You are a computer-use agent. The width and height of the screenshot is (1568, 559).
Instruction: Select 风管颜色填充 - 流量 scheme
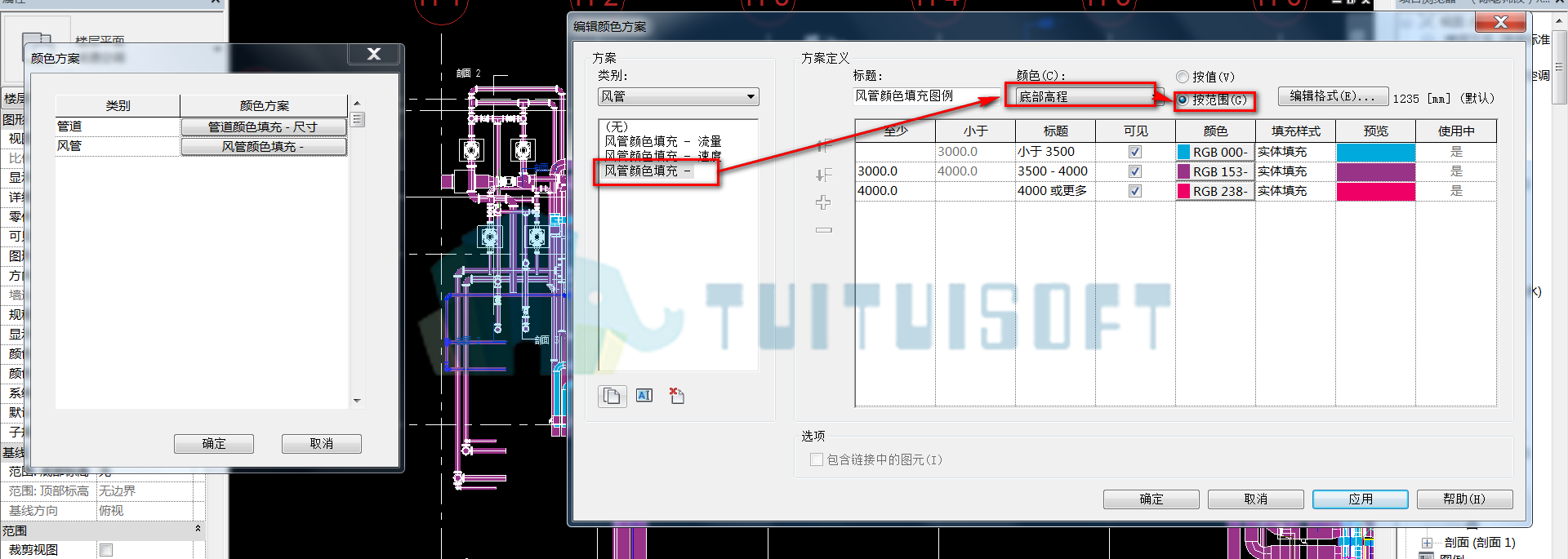[x=662, y=141]
